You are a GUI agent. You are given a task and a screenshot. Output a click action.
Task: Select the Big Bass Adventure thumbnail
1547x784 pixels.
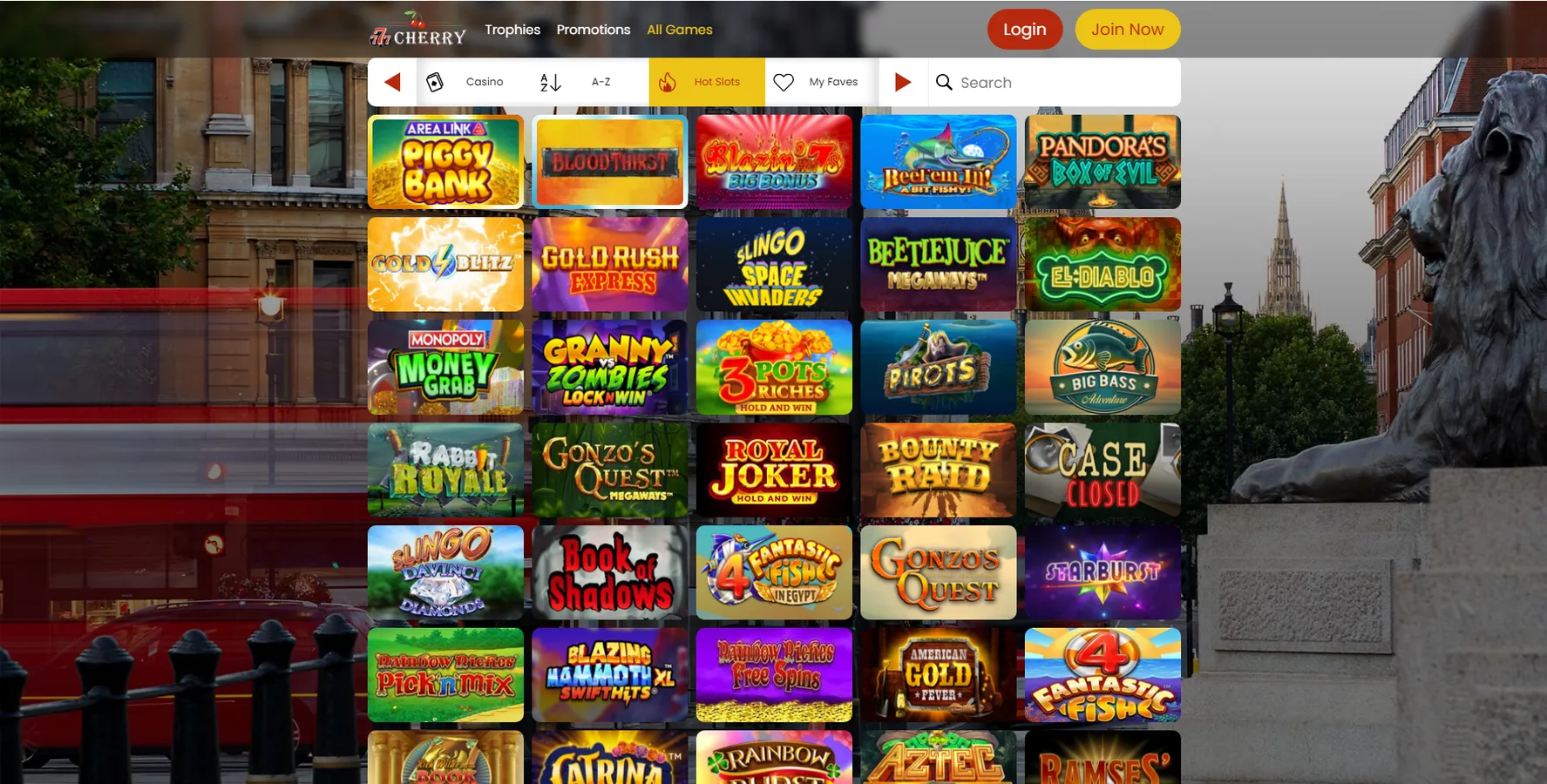(x=1103, y=367)
